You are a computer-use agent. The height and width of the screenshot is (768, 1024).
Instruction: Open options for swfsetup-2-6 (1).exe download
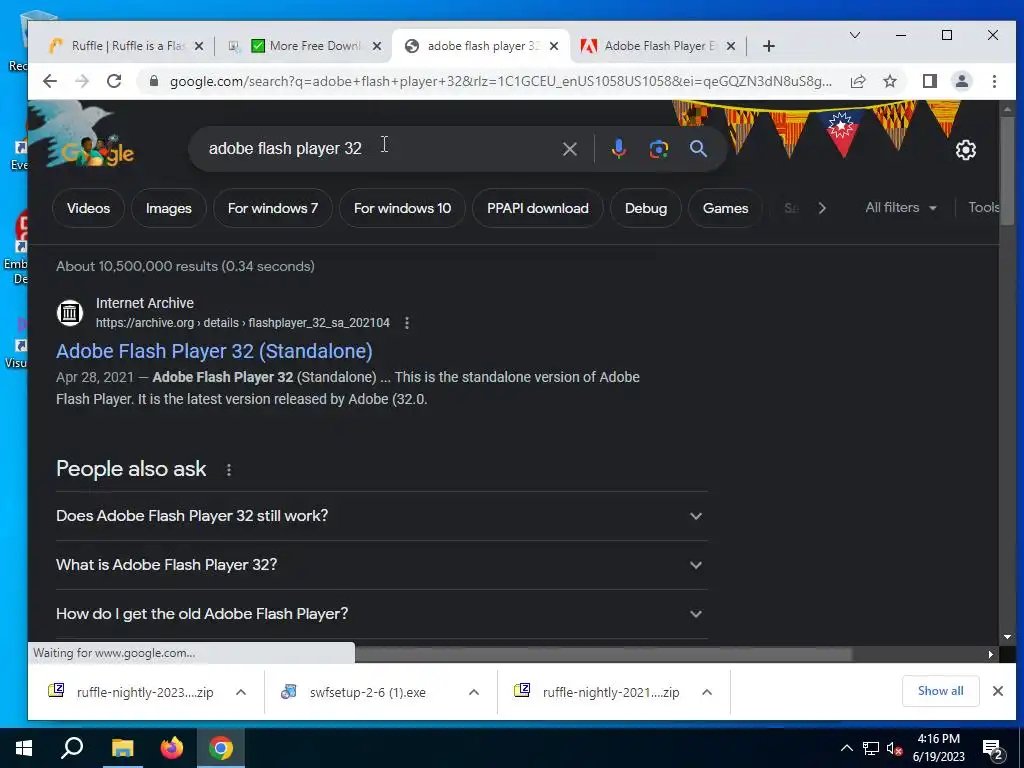pyautogui.click(x=474, y=692)
